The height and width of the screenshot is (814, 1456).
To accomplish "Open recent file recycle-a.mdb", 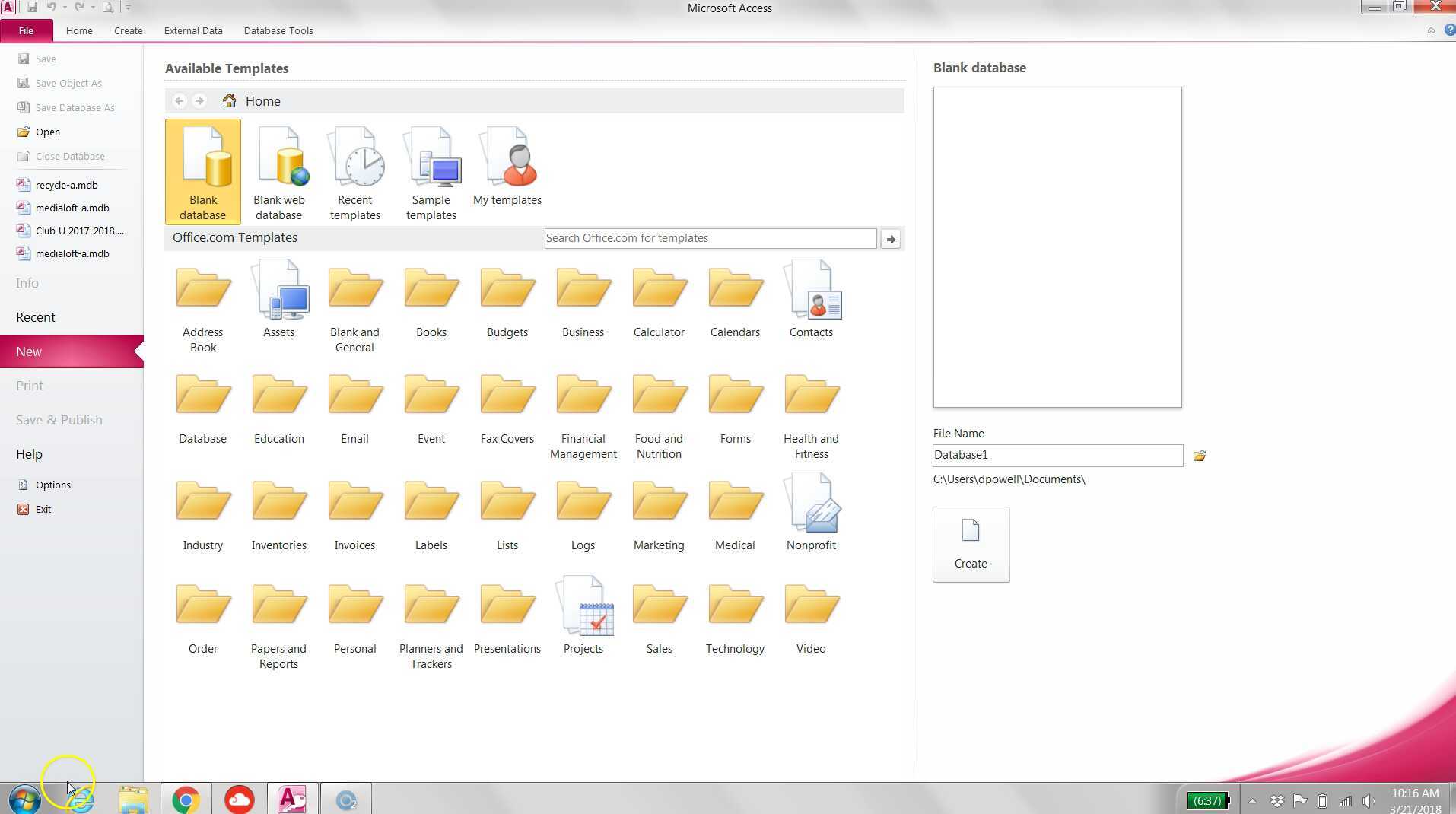I will 66,185.
